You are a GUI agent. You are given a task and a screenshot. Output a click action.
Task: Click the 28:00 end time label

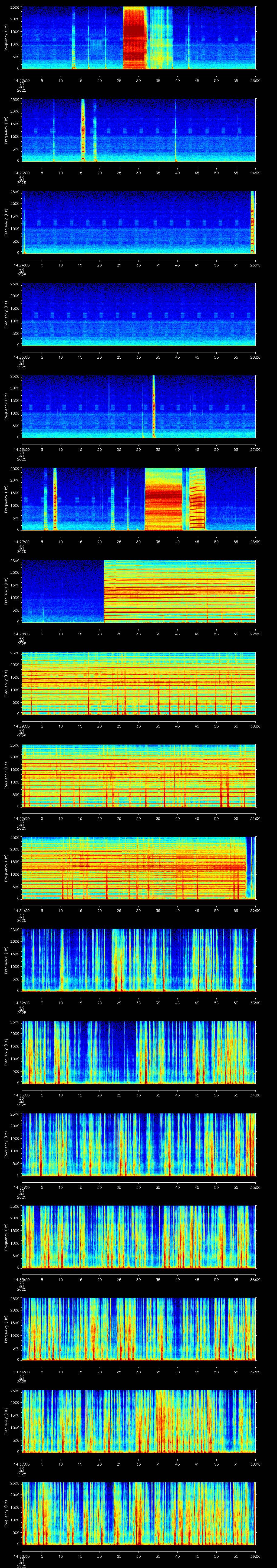click(x=255, y=542)
